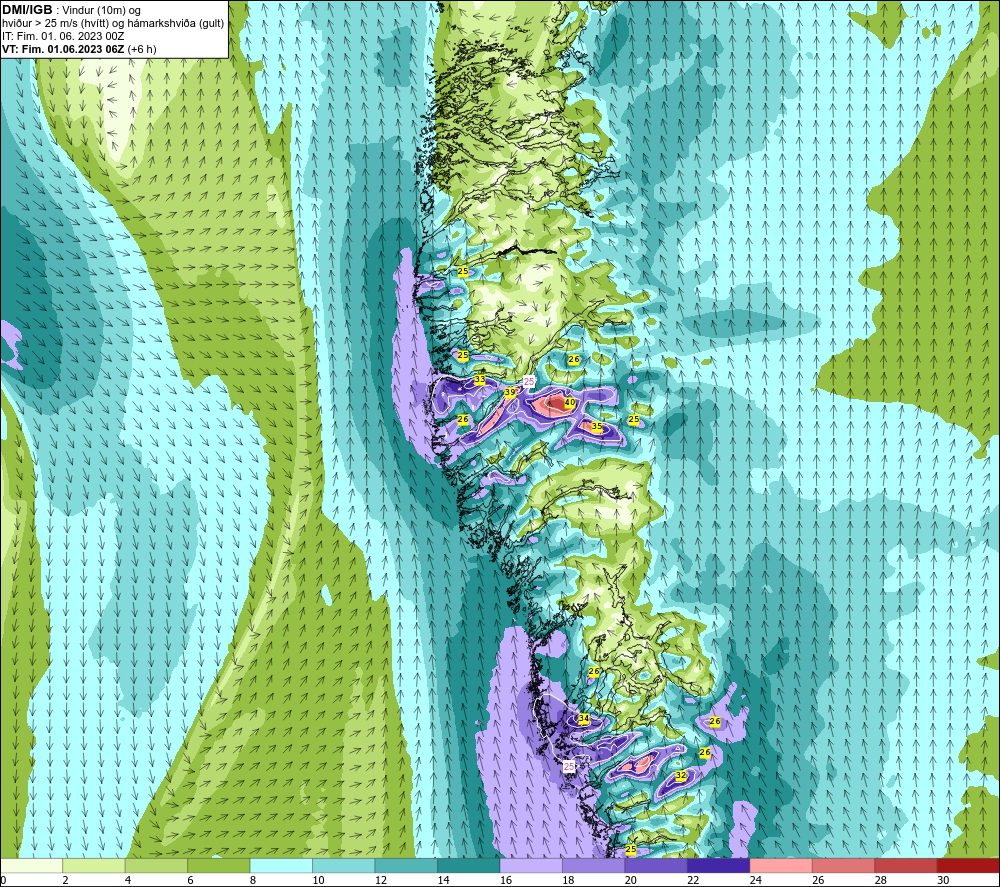The width and height of the screenshot is (1000, 887).
Task: Click the yellow gust label 34
Action: point(584,719)
